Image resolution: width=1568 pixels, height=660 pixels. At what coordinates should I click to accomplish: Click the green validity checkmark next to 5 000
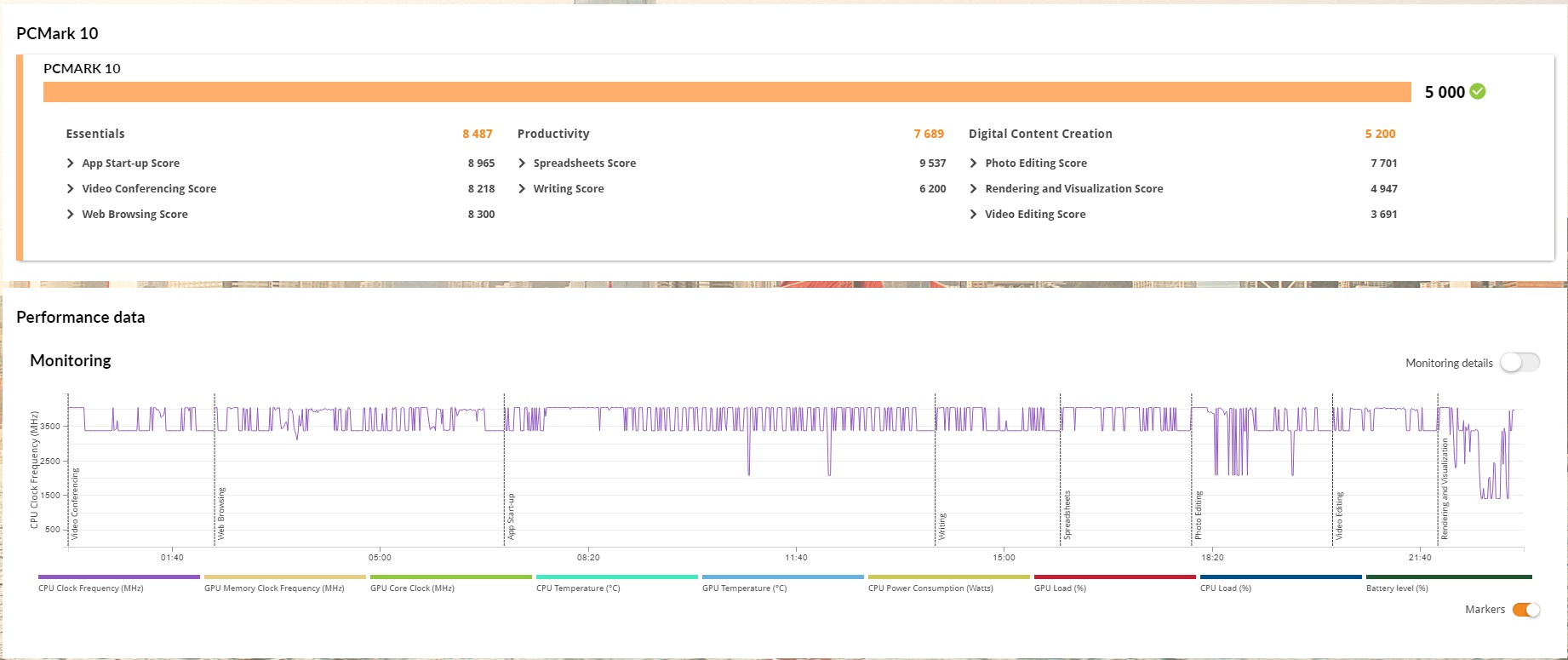click(1478, 92)
